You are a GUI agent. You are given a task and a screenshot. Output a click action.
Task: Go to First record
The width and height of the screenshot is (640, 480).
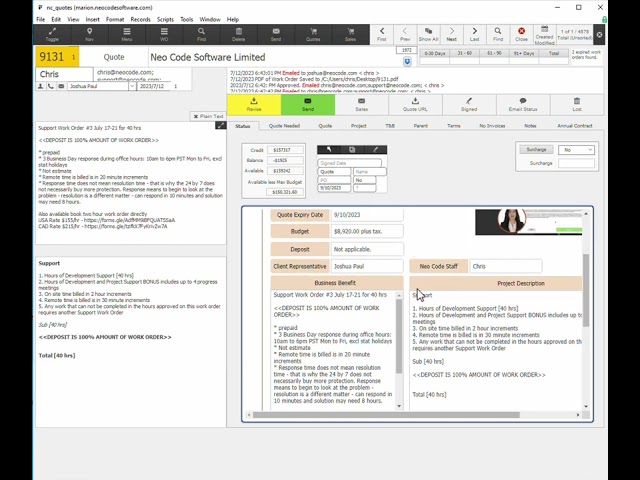(x=382, y=34)
